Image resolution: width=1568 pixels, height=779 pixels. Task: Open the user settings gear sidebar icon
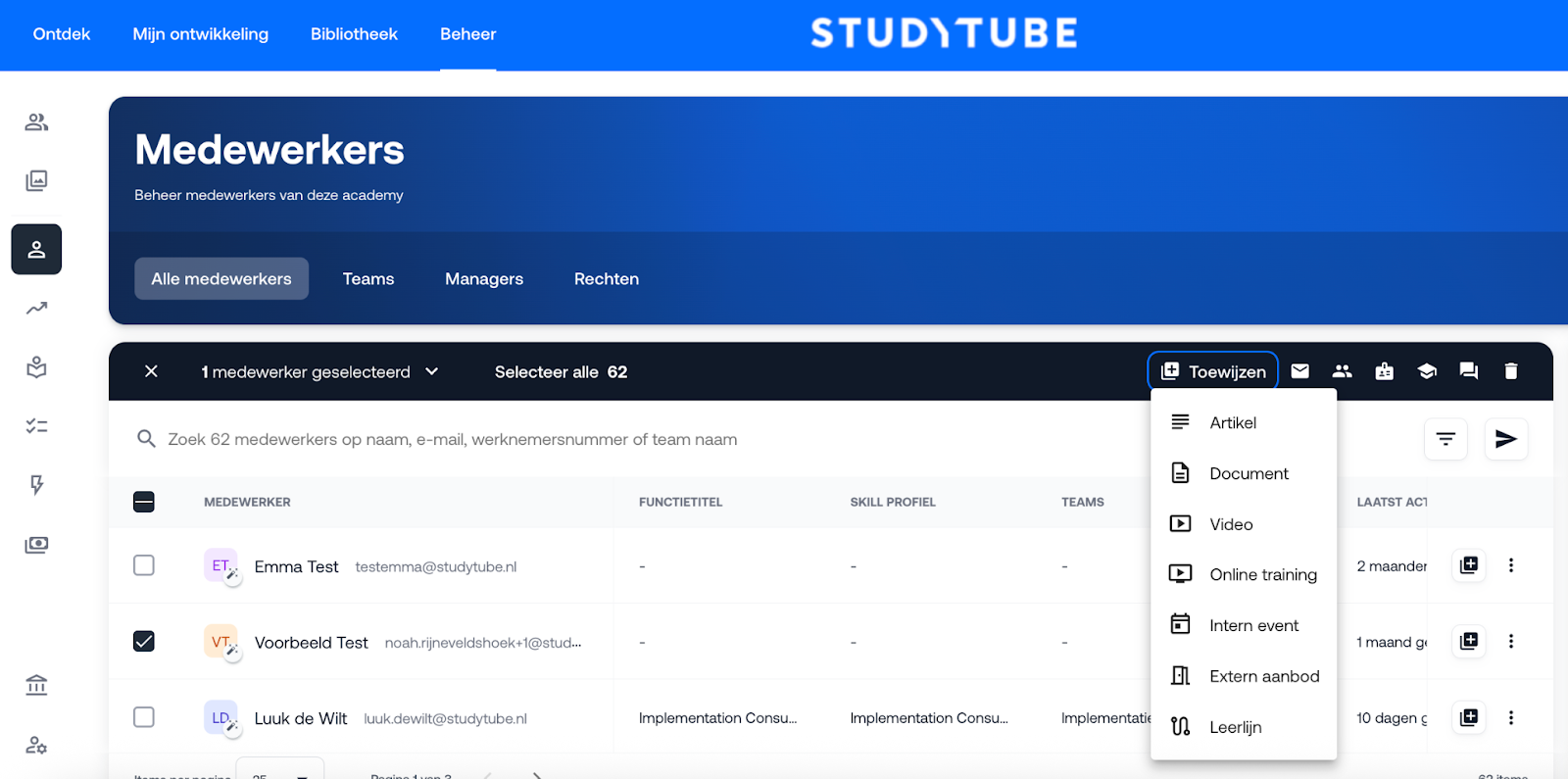36,745
